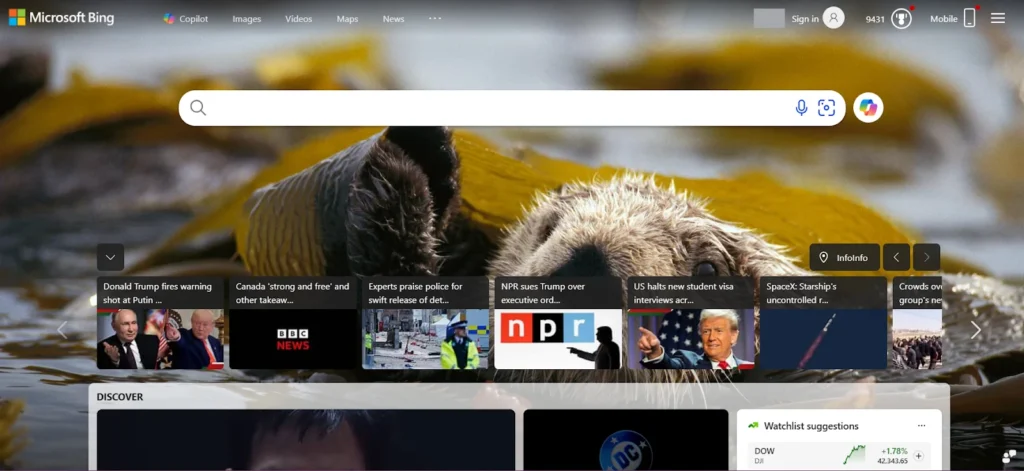This screenshot has width=1024, height=471.
Task: Click the Microsoft Bing logo
Action: coord(61,18)
